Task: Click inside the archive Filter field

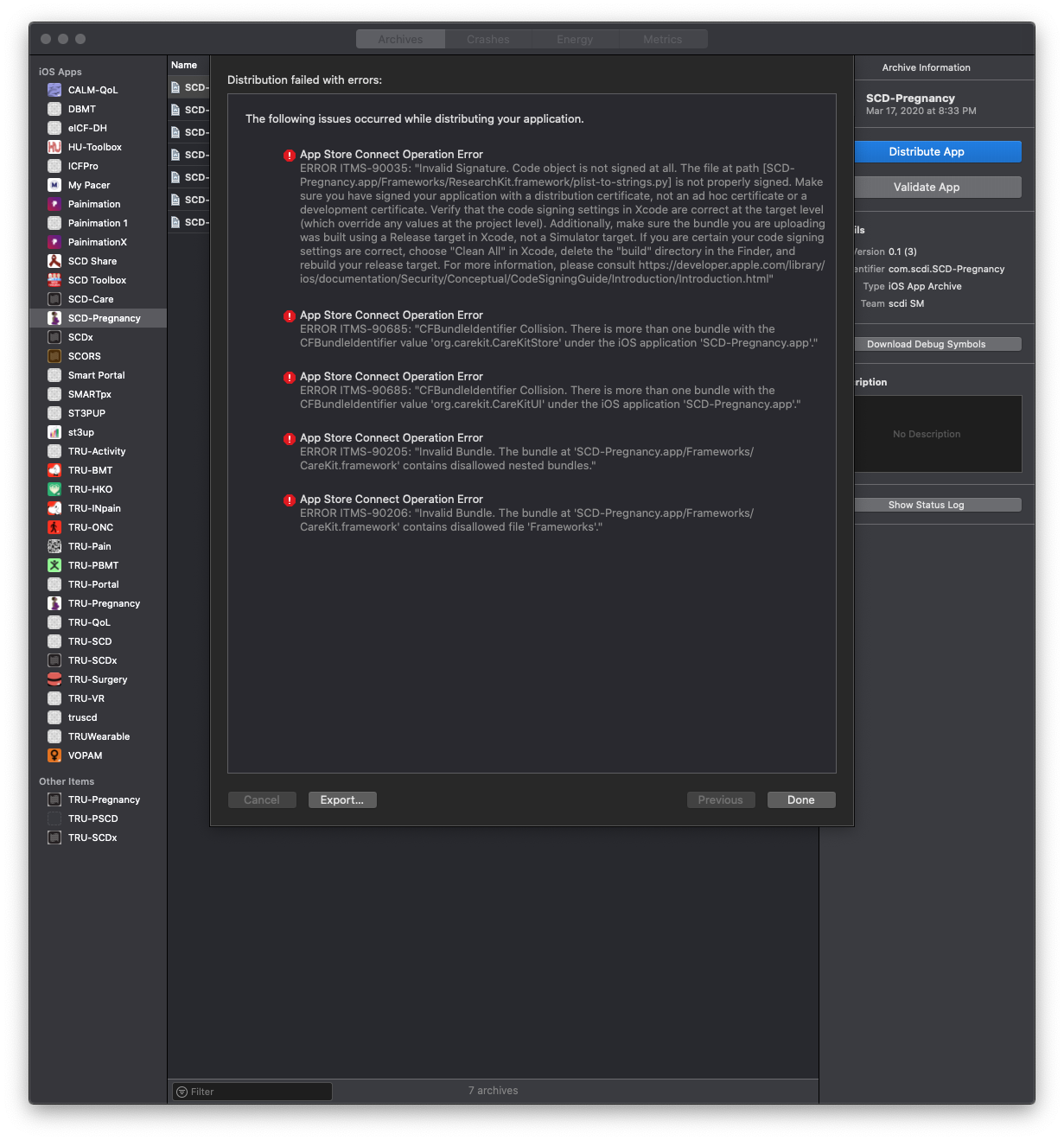Action: pyautogui.click(x=251, y=1091)
